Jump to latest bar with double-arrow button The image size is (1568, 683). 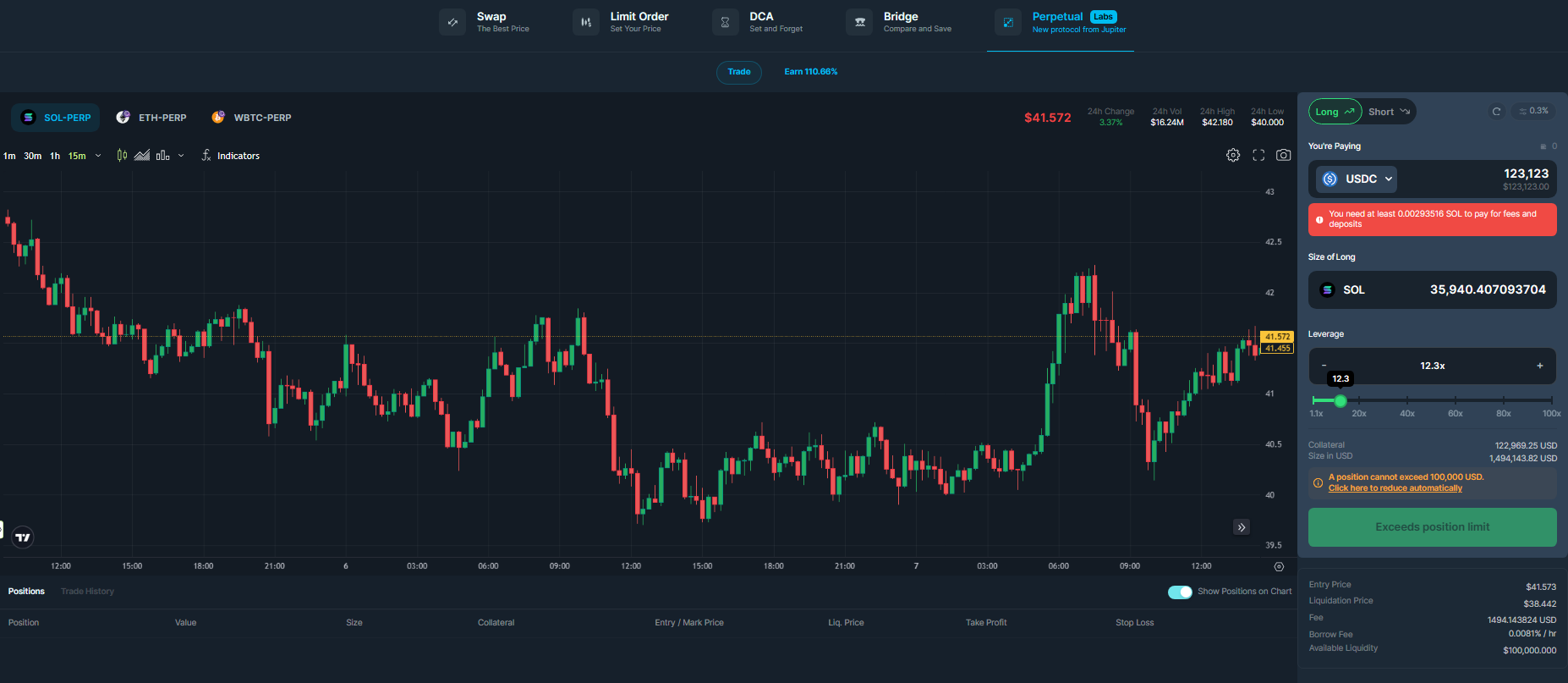tap(1242, 527)
